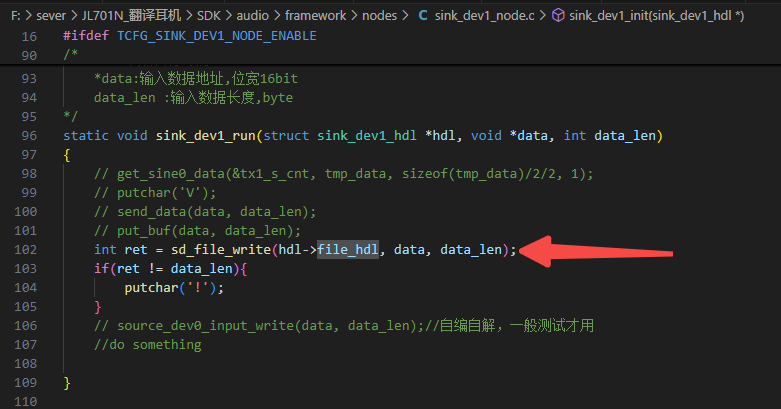Select the 'SDK' breadcrumb segment

click(208, 16)
